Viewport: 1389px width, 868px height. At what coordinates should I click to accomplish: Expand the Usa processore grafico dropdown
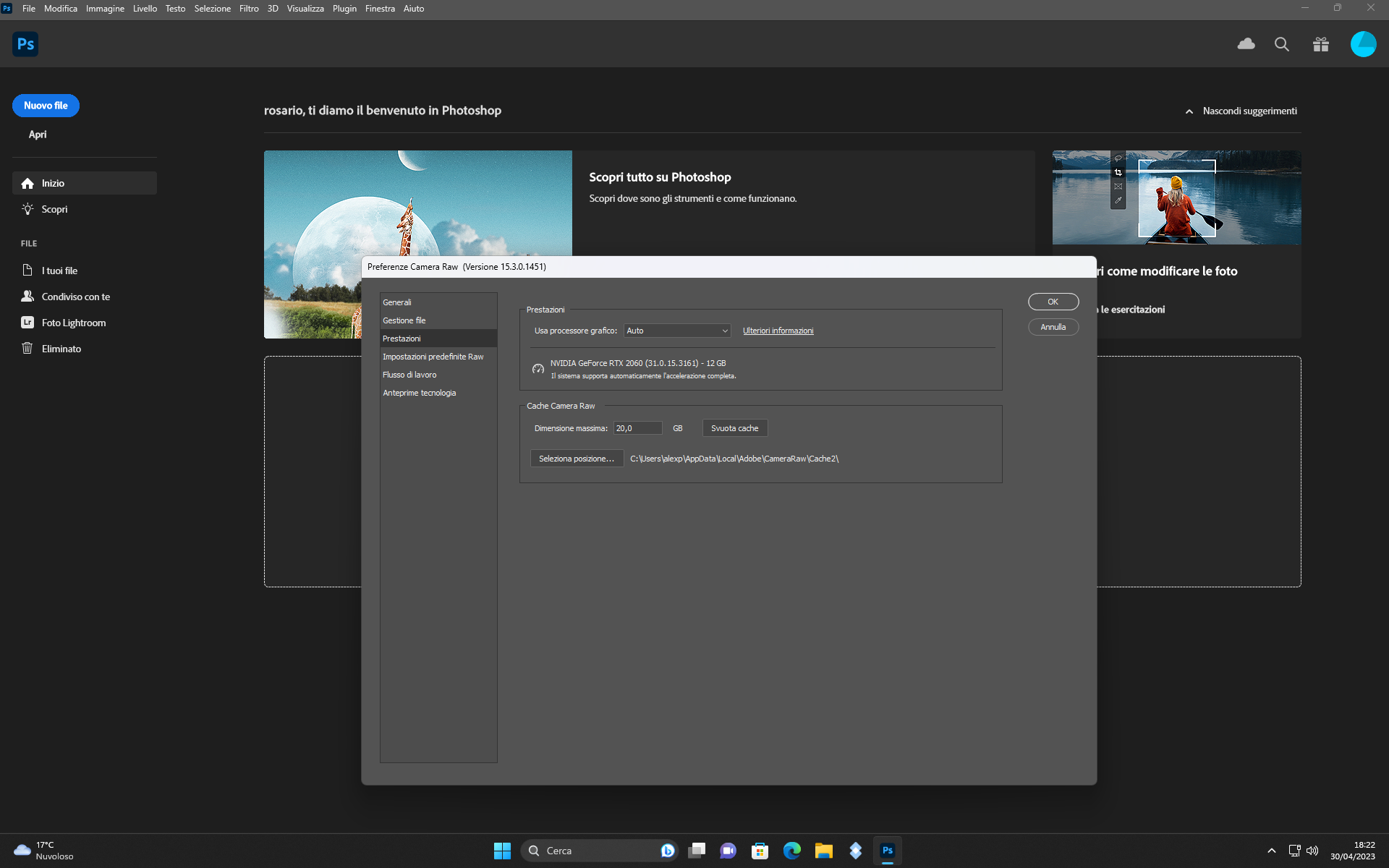[x=677, y=331]
